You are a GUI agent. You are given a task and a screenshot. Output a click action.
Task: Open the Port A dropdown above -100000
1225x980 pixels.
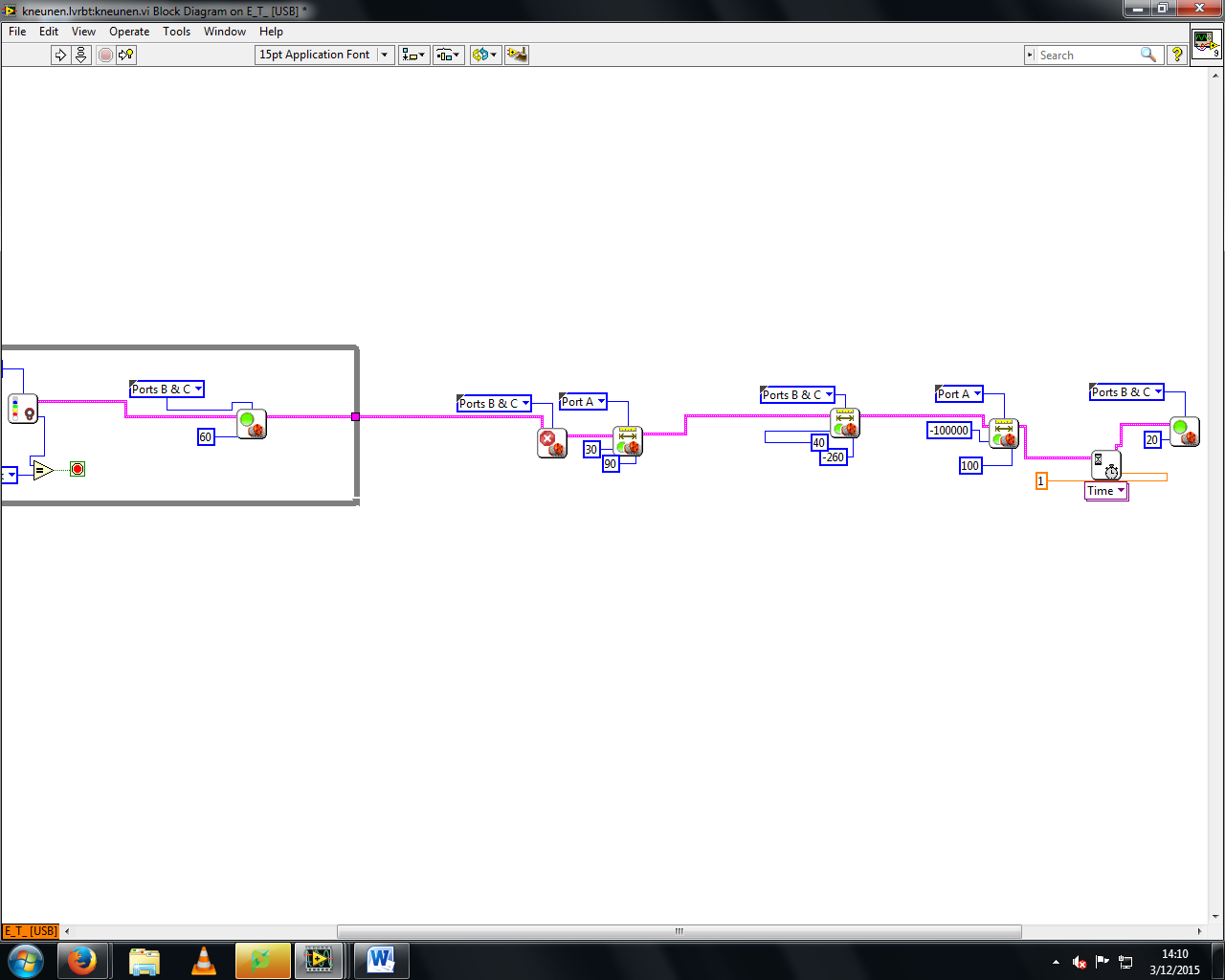(x=959, y=393)
